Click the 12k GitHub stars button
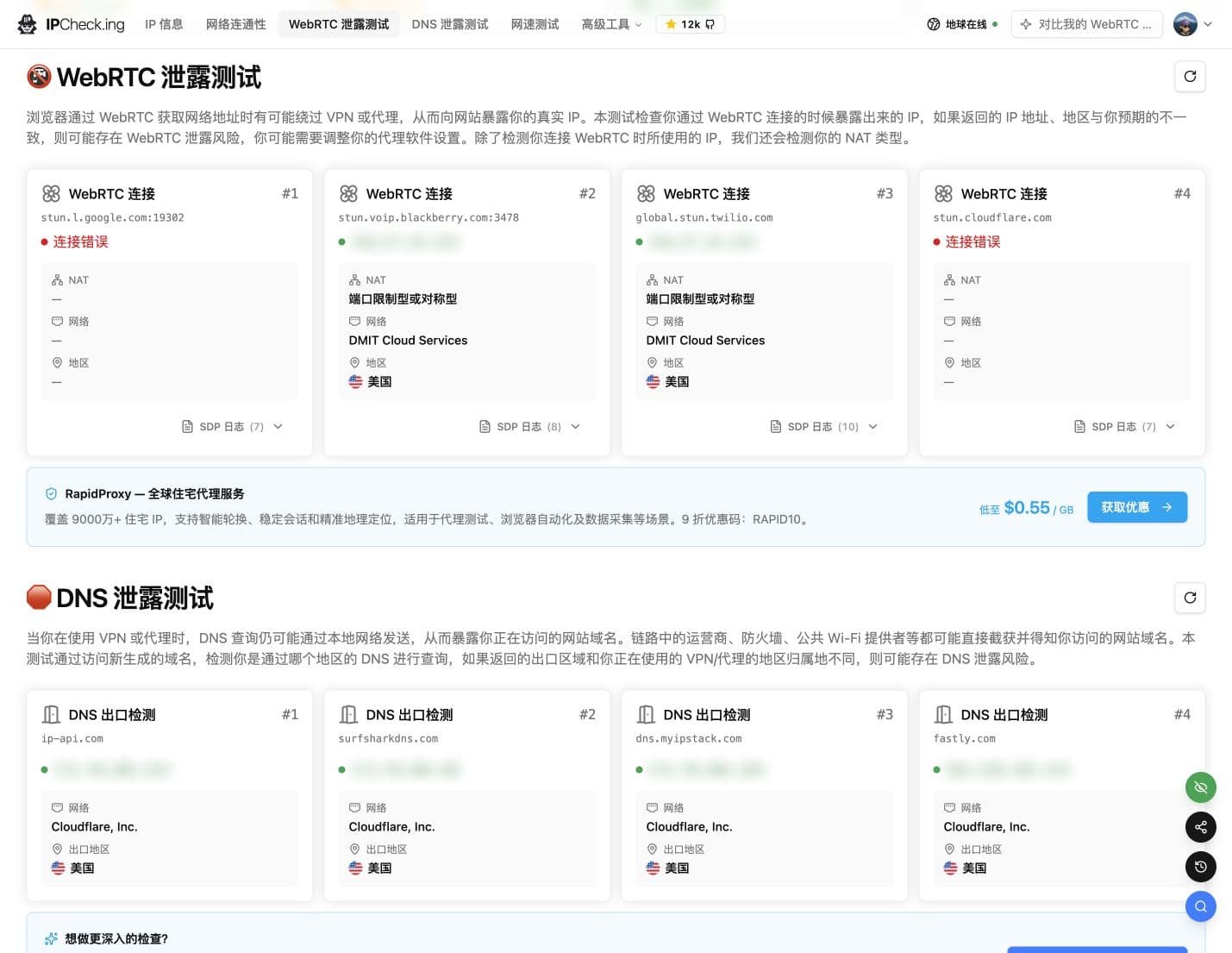This screenshot has width=1232, height=953. click(691, 24)
